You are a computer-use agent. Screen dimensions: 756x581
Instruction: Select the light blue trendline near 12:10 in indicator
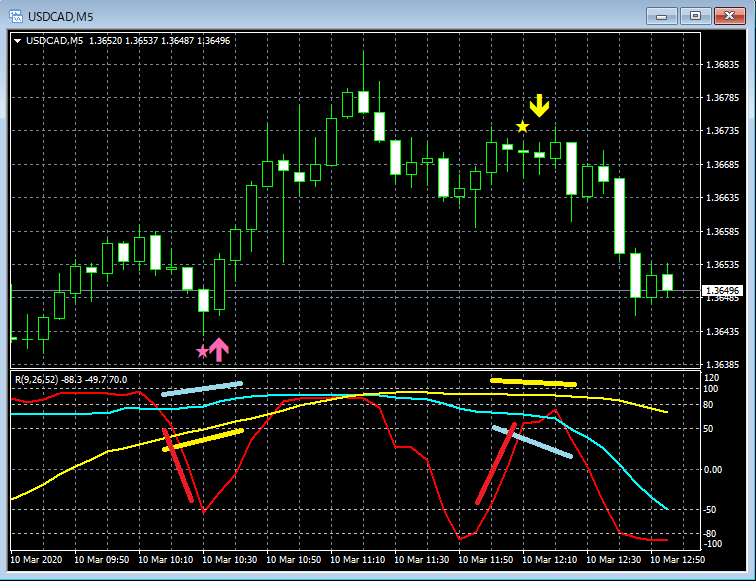coord(532,442)
